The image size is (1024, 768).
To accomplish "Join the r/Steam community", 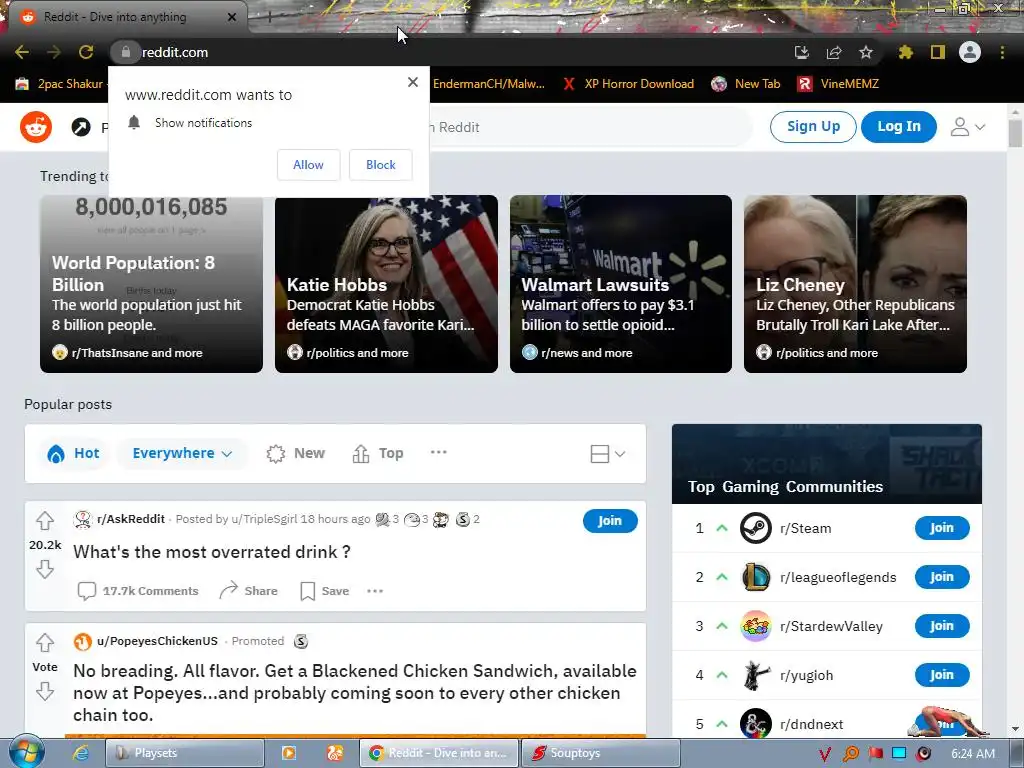I will coord(942,528).
